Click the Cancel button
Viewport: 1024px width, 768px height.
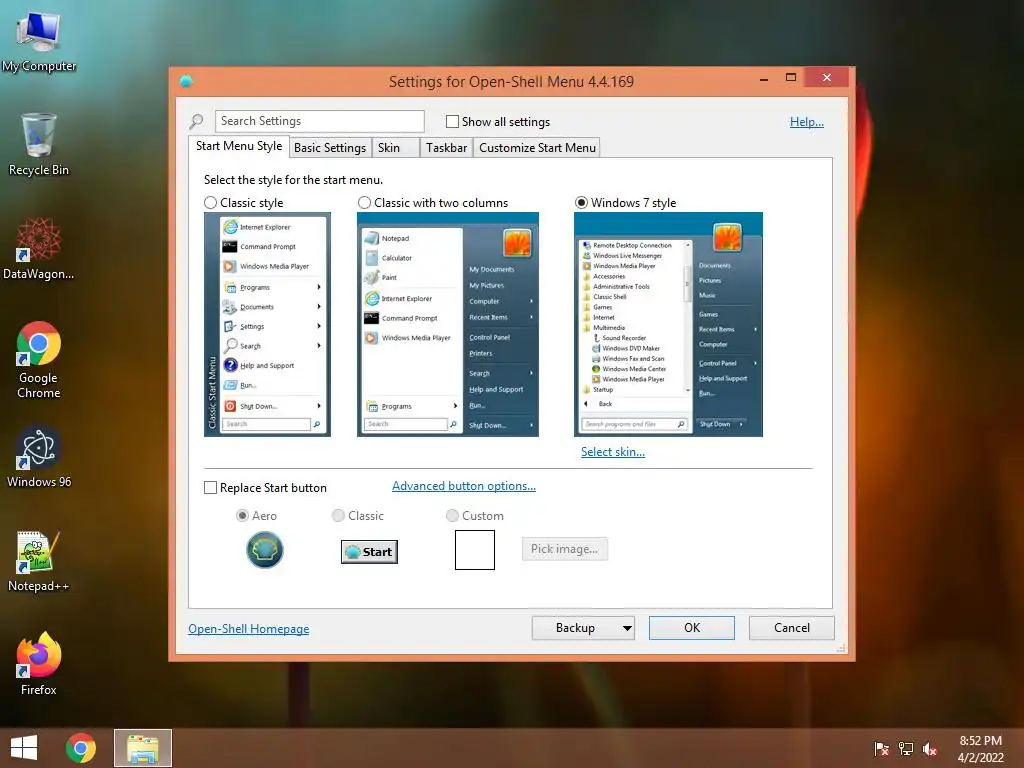(792, 628)
